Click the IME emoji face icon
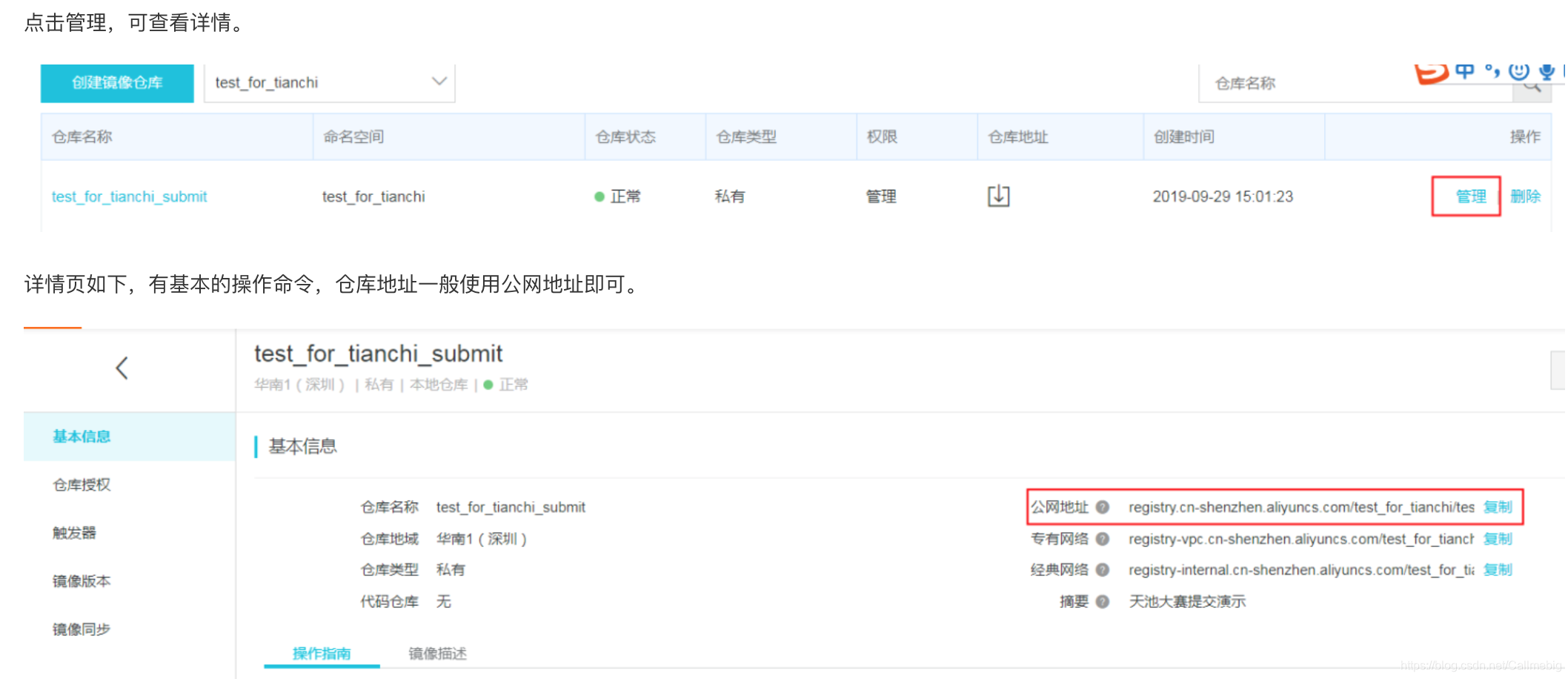Image resolution: width=1568 pixels, height=679 pixels. [x=1519, y=71]
